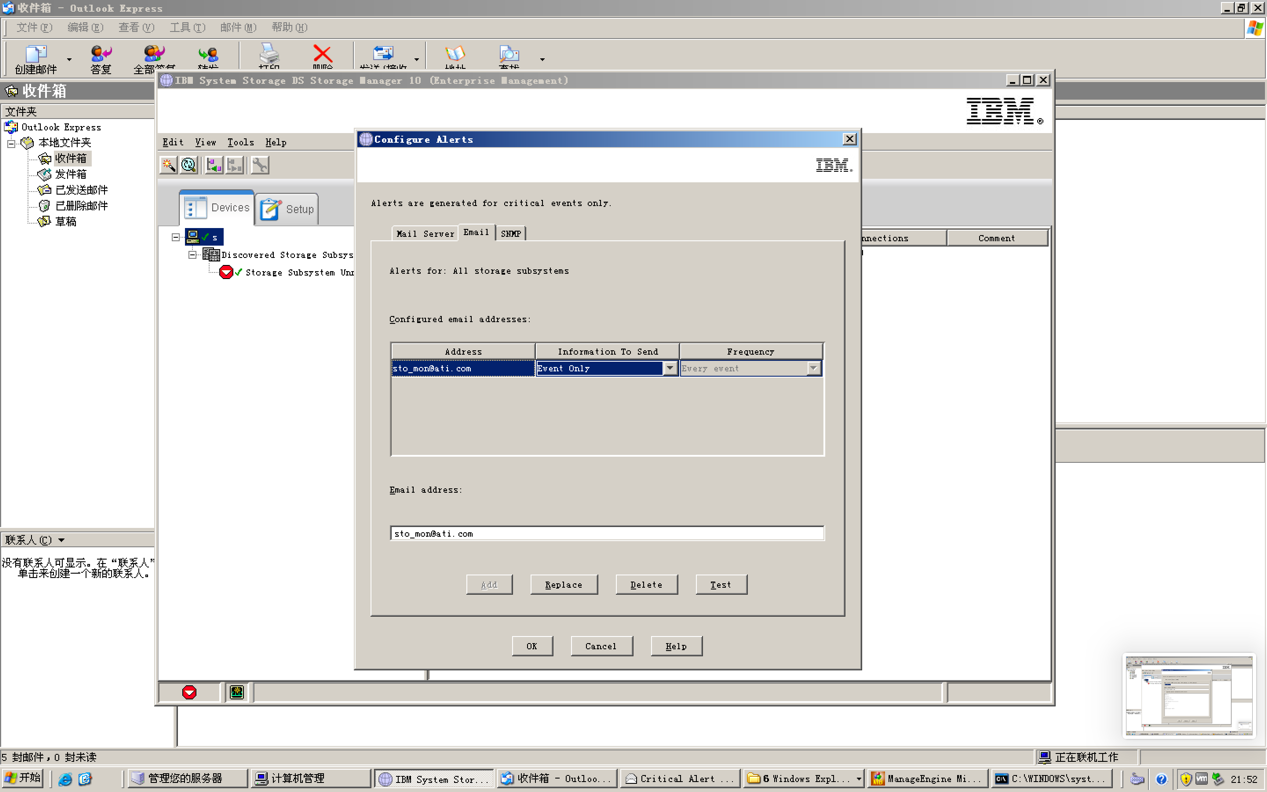Switch to the SNMP tab
Screen dimensions: 1267x792
point(510,233)
